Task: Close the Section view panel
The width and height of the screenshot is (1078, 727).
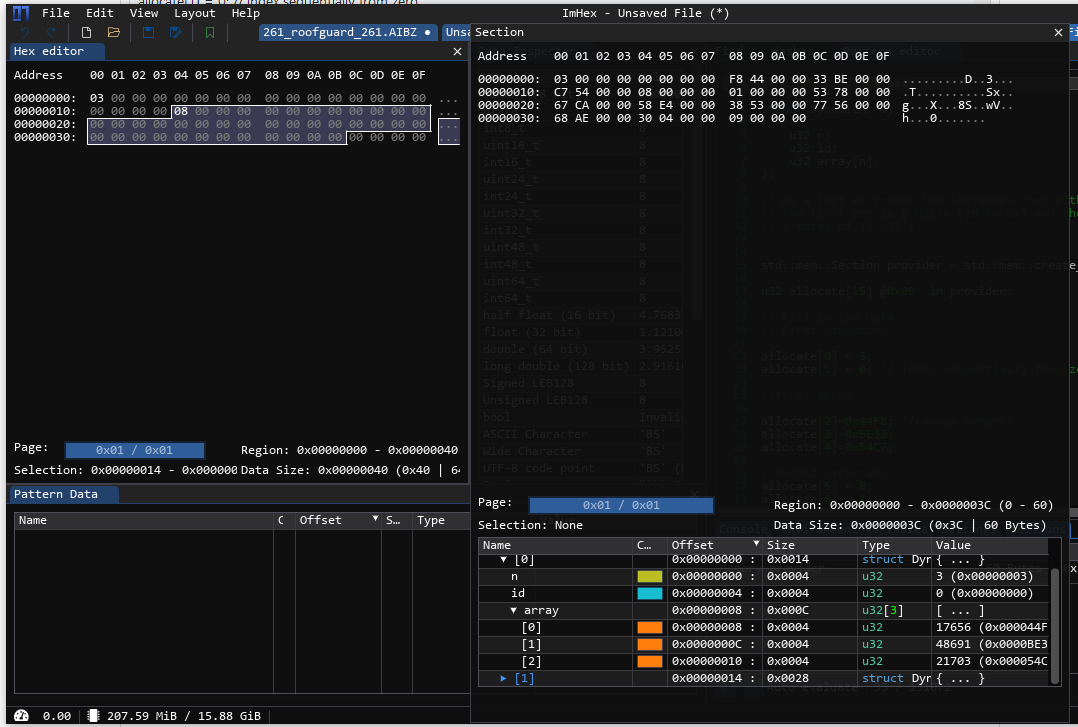Action: (1057, 32)
